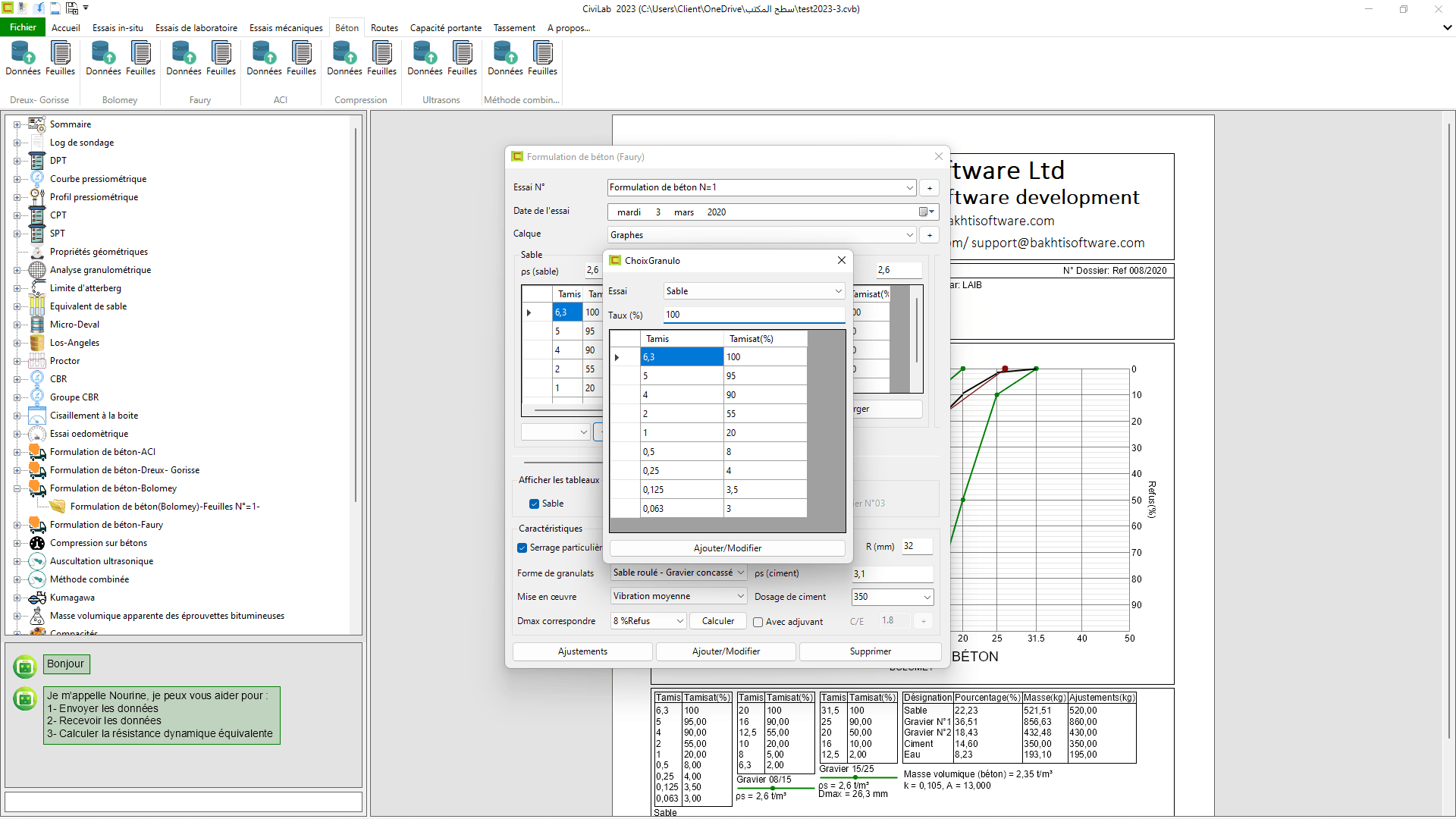Screen dimensions: 1456x819
Task: Open Données icon in Compression group
Action: [x=344, y=58]
